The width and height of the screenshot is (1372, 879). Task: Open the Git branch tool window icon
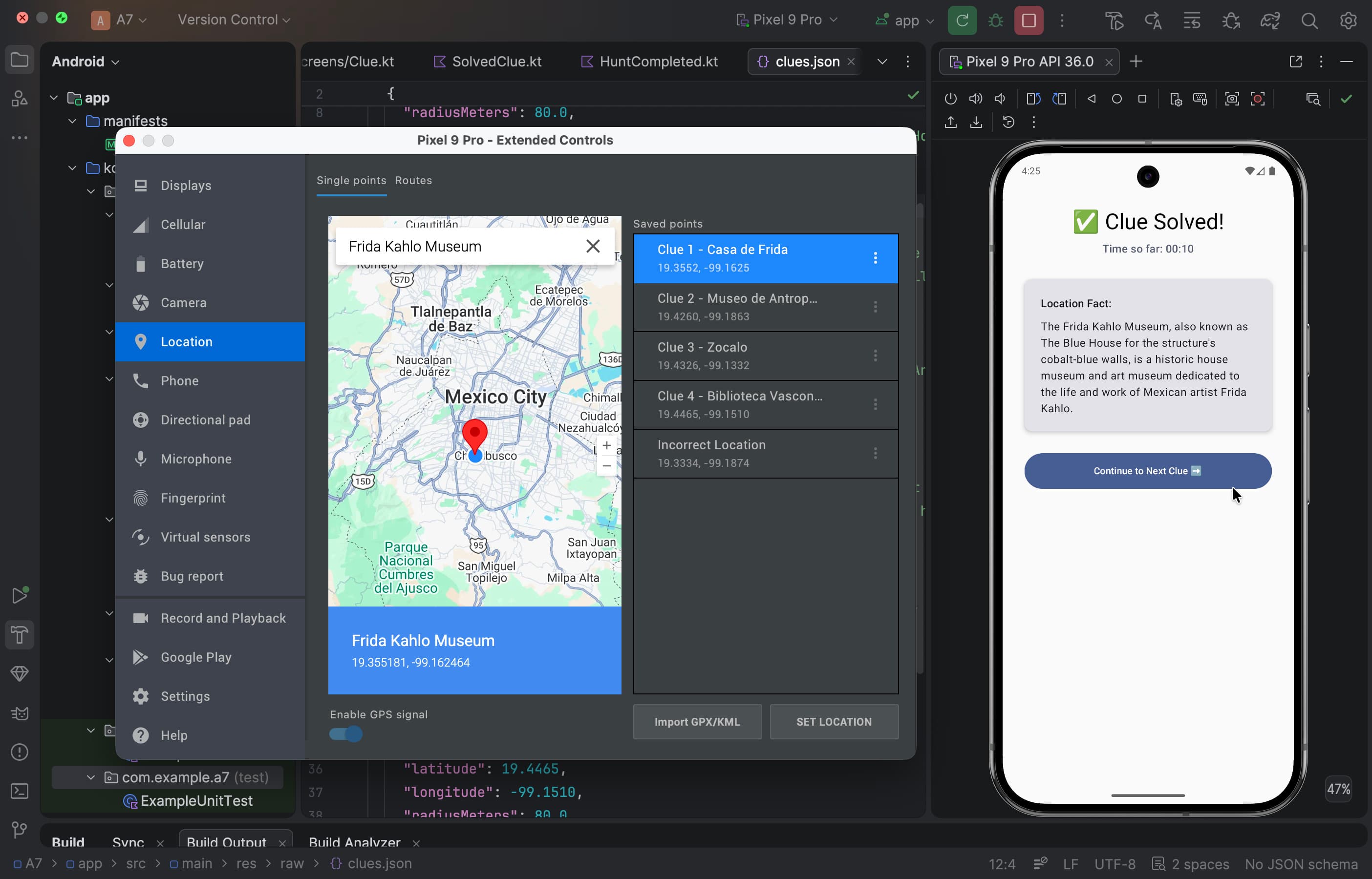pos(20,830)
